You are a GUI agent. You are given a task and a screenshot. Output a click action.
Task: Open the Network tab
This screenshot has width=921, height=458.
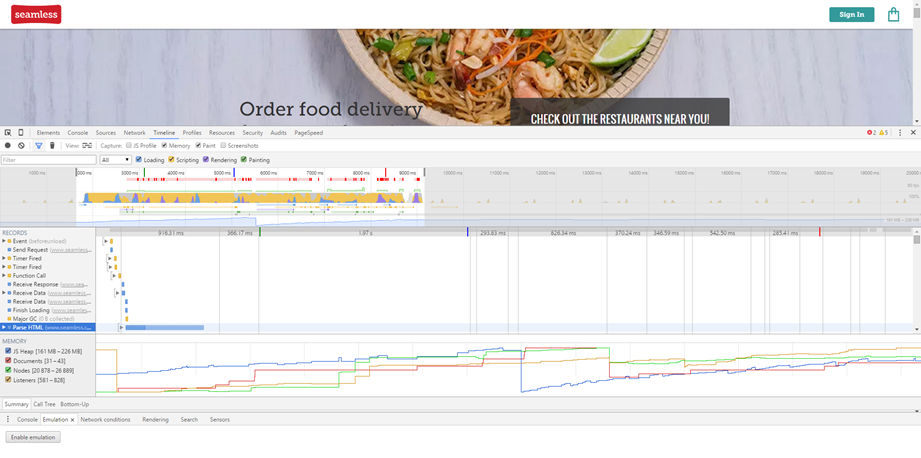point(135,133)
